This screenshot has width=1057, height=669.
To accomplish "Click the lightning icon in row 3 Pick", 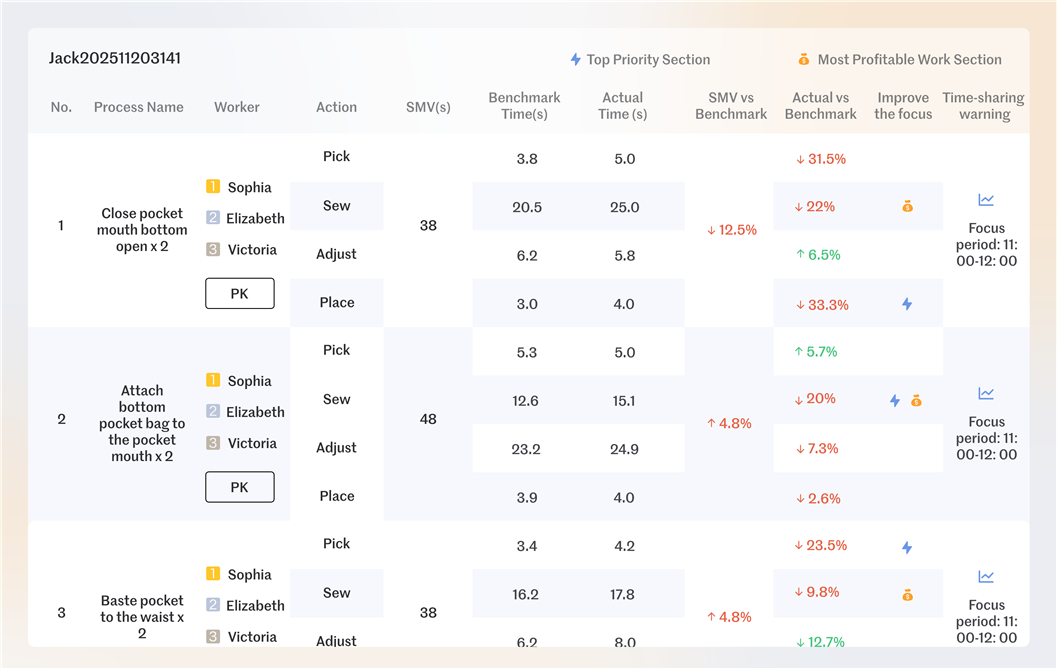I will coord(907,547).
